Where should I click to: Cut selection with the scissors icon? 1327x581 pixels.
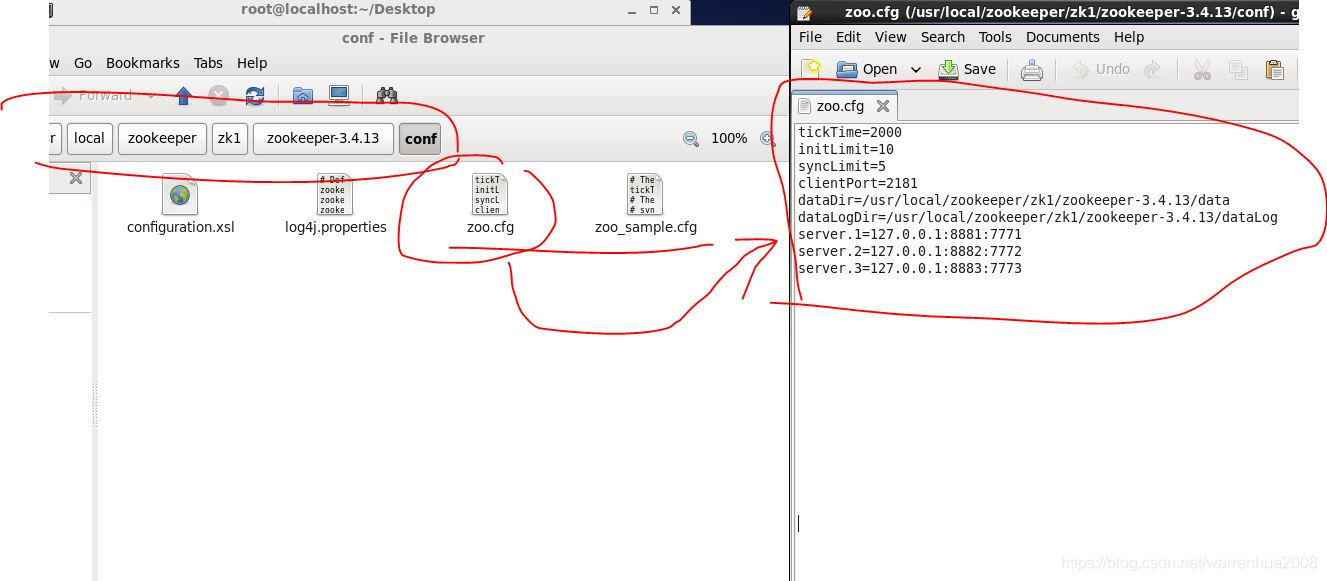click(1202, 70)
